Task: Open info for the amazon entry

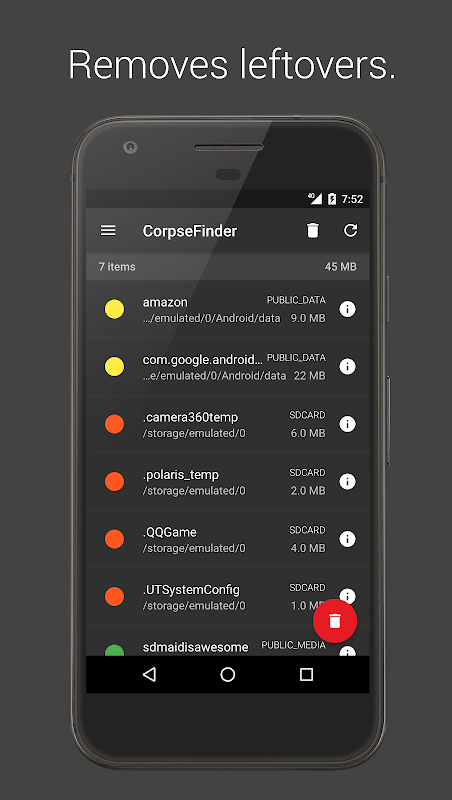Action: click(x=347, y=309)
